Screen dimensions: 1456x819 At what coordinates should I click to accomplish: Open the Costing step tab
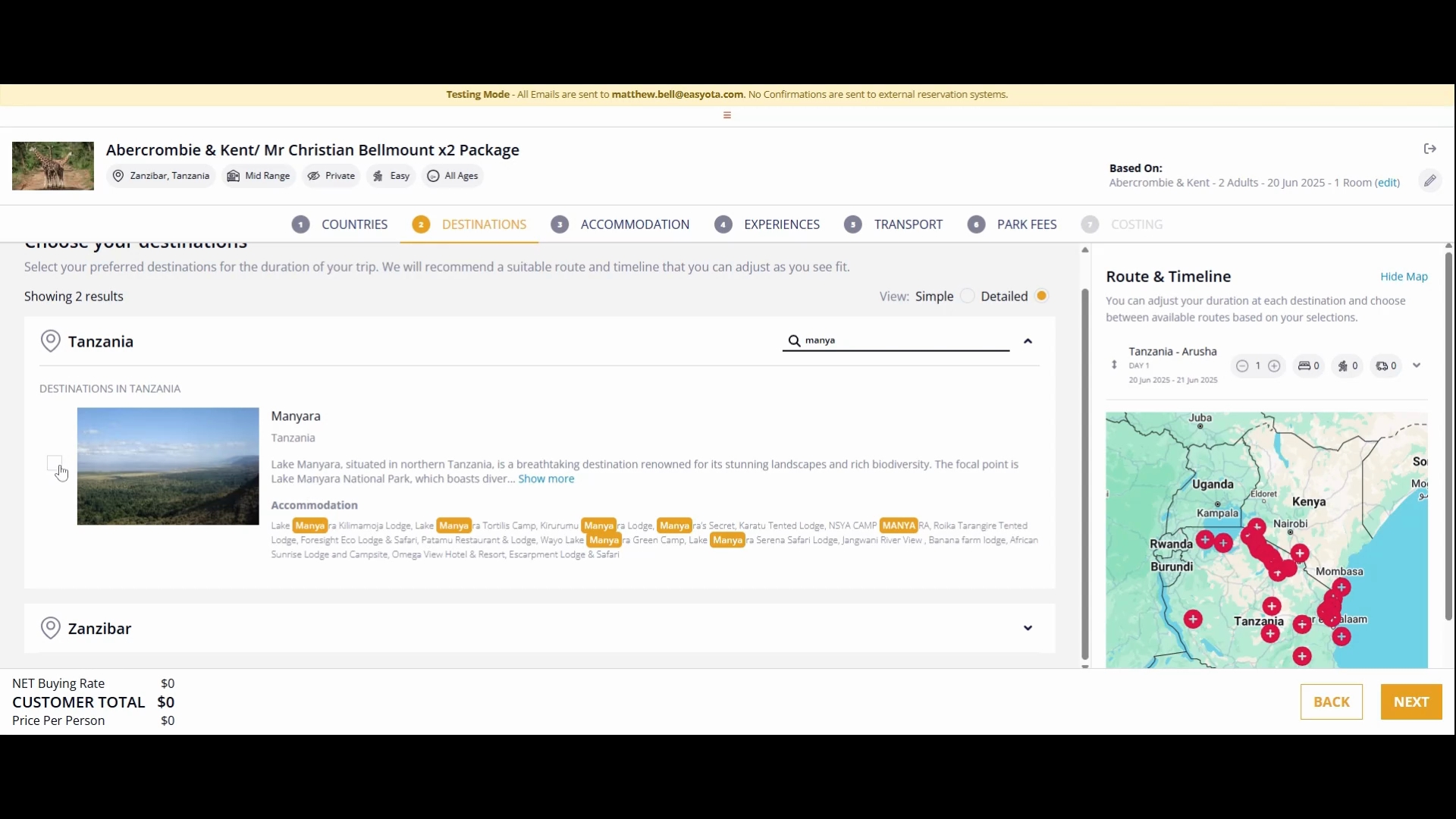1122,224
